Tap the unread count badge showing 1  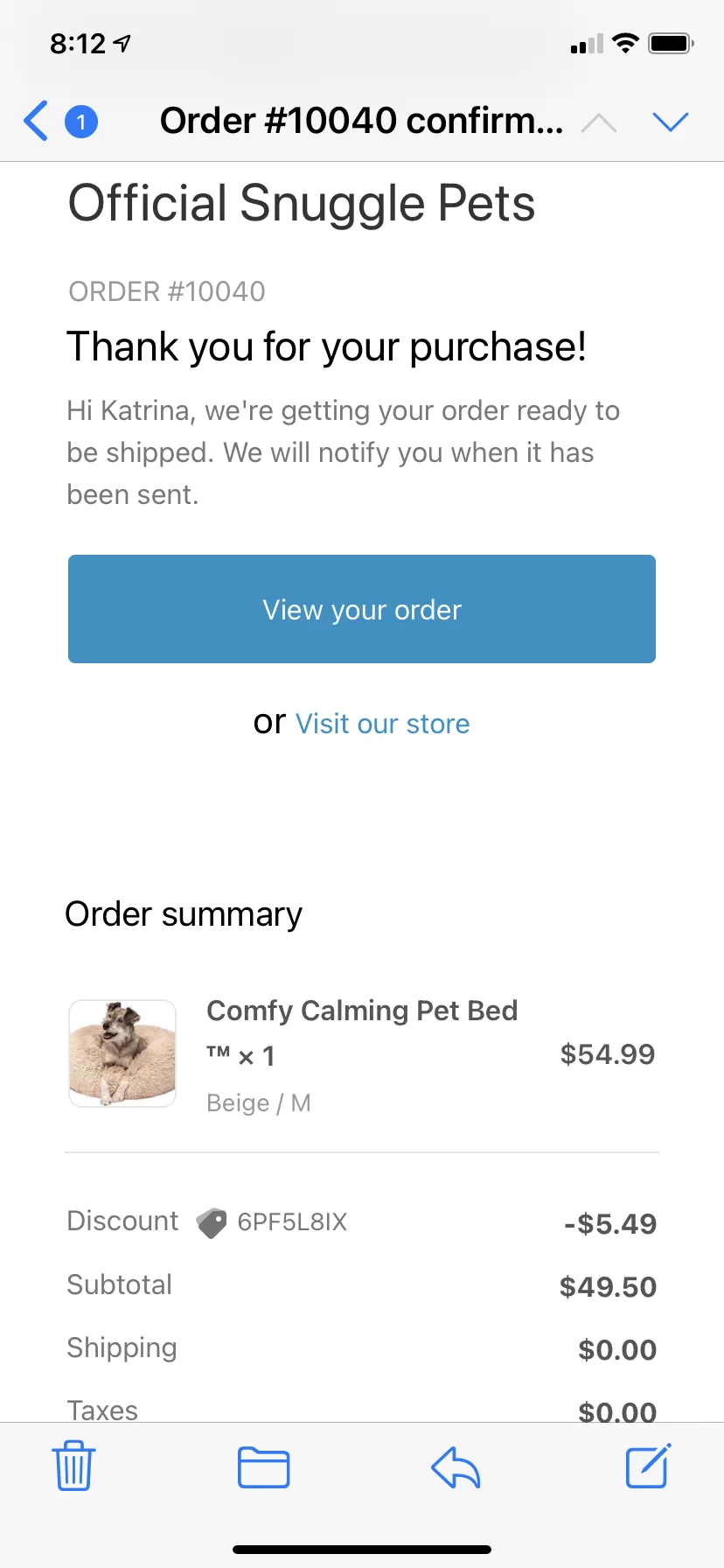81,122
